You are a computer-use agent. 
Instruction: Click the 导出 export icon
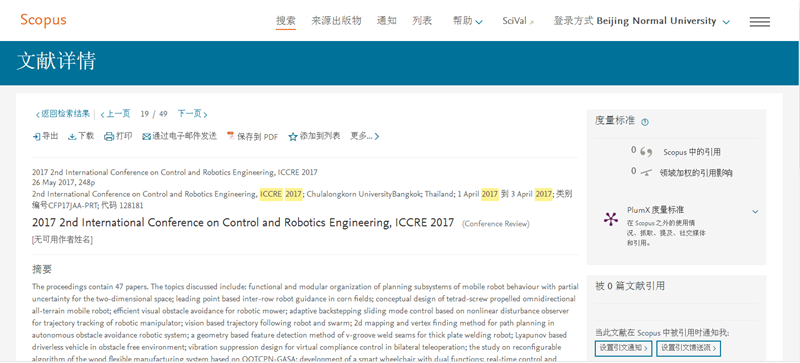(x=36, y=136)
